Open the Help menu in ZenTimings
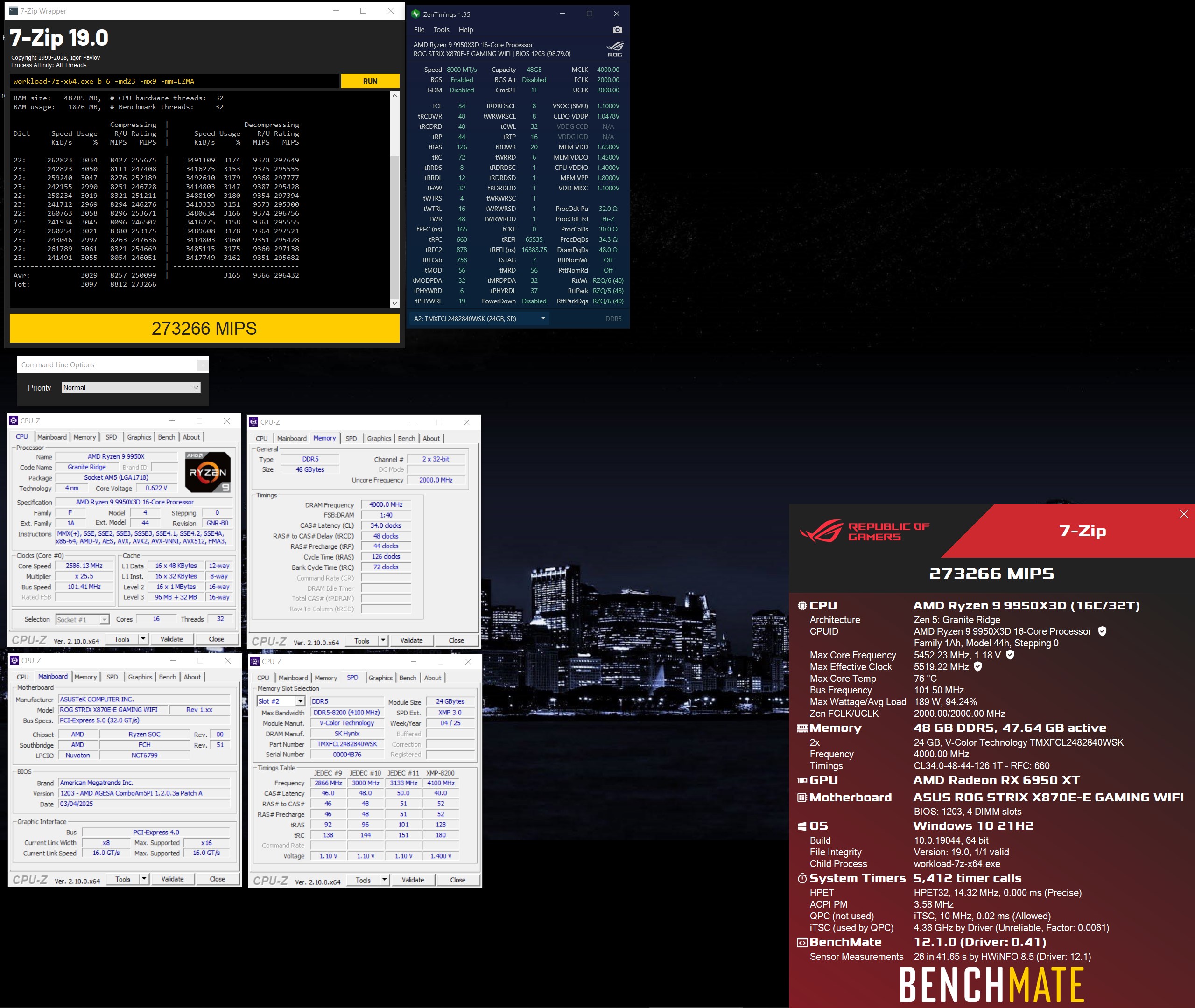Screen dimensions: 1195x1008 (466, 30)
